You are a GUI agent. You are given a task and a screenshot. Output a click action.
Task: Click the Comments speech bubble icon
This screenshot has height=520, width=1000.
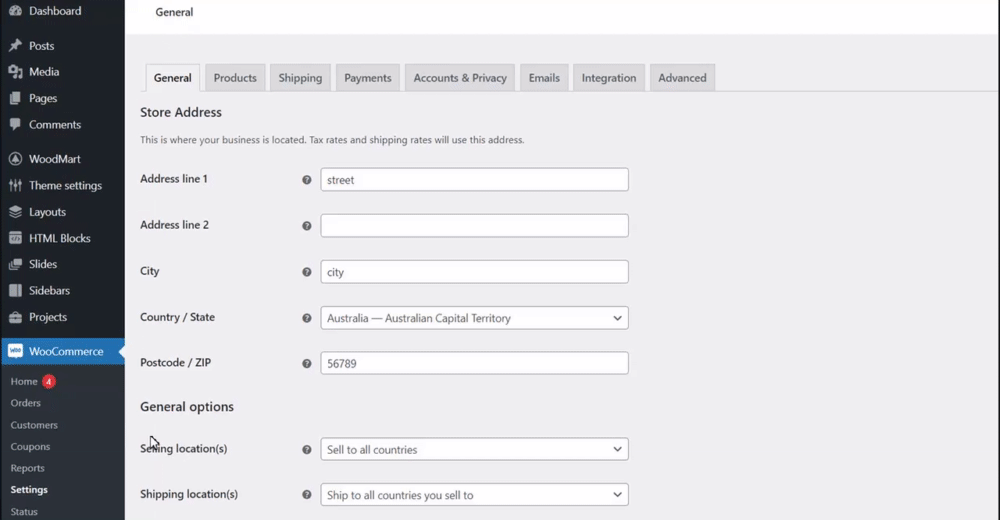pos(15,125)
